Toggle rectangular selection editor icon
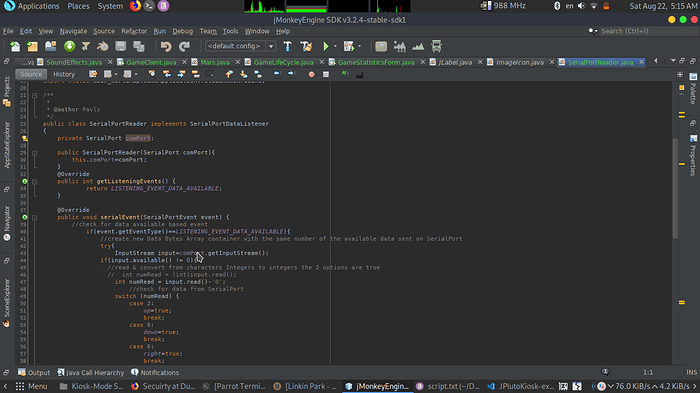The image size is (700, 393). (x=210, y=74)
